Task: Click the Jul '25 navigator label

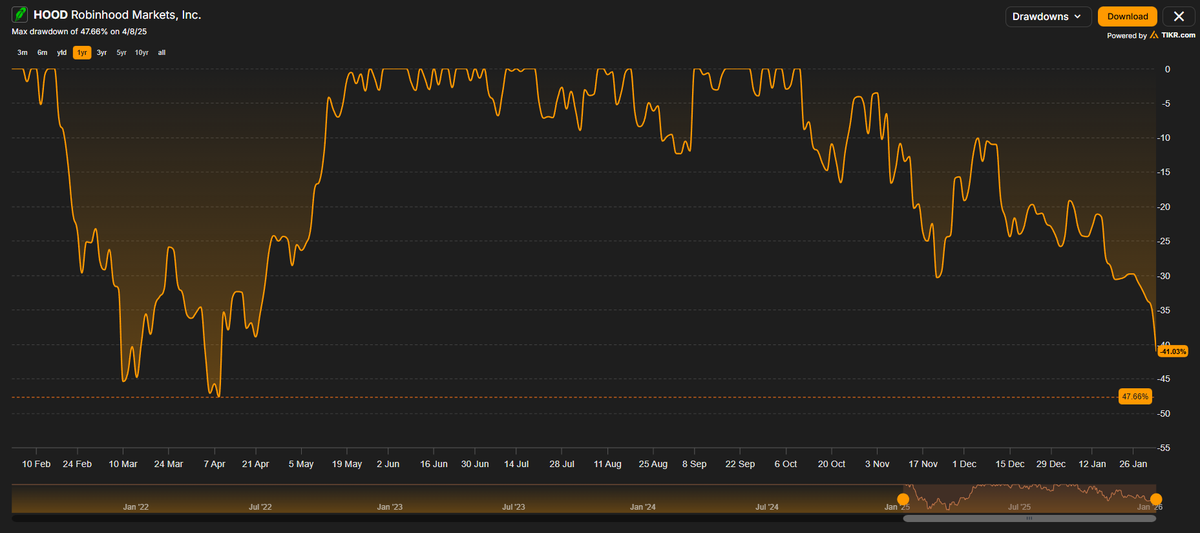Action: (x=1018, y=507)
